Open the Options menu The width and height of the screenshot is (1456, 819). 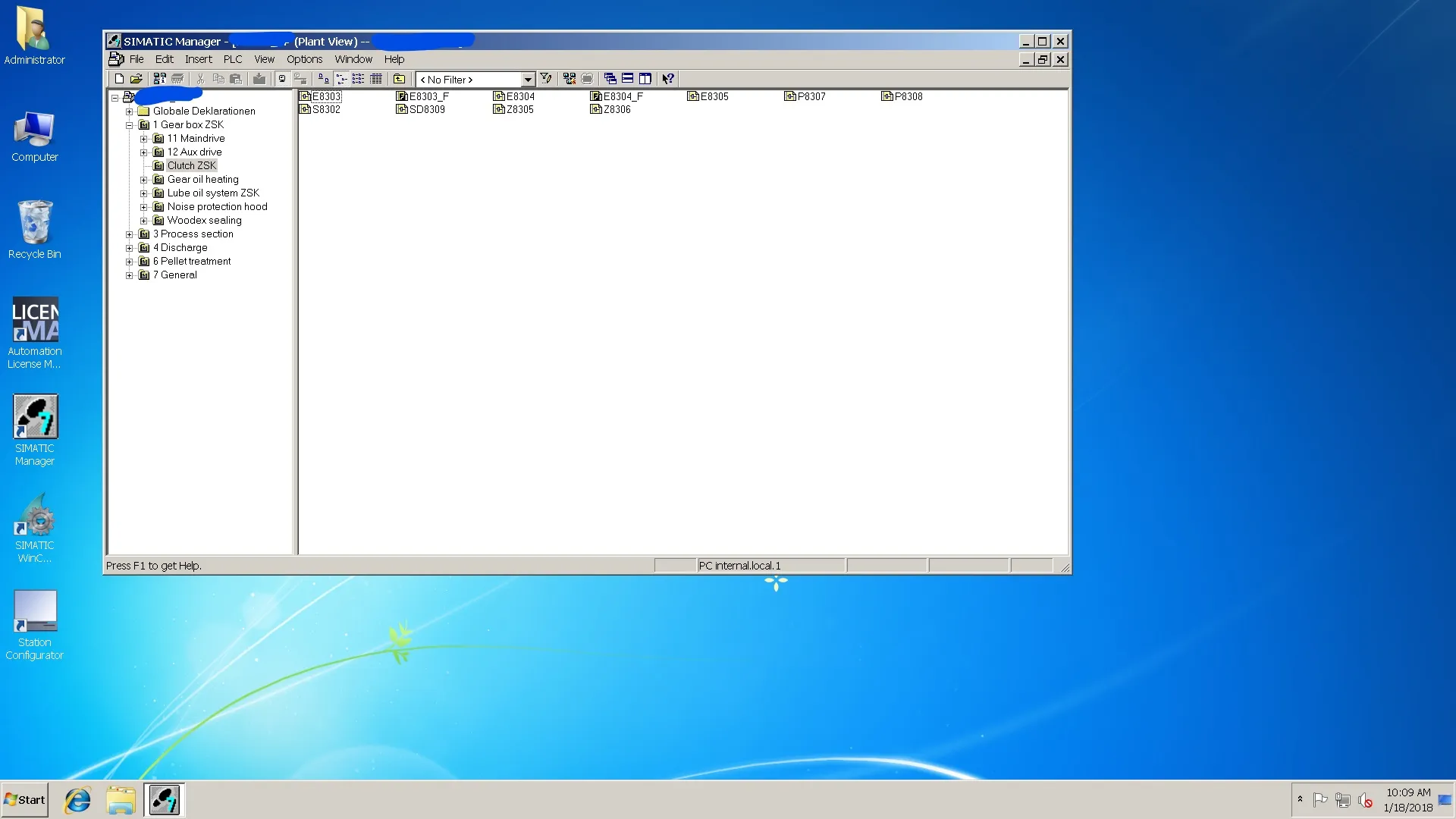305,59
